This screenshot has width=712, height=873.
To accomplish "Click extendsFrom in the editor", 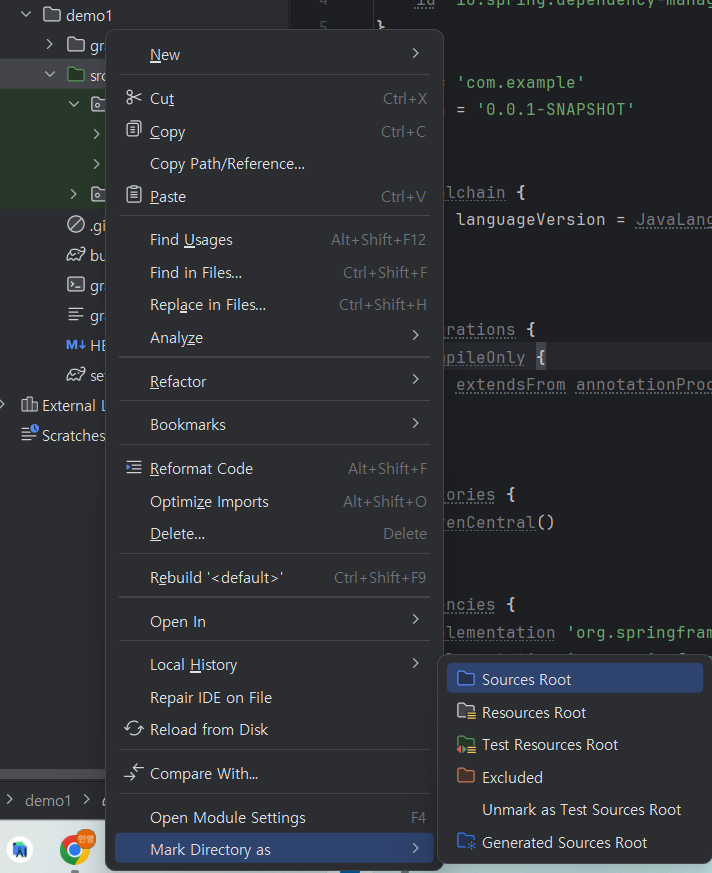I will tap(510, 385).
